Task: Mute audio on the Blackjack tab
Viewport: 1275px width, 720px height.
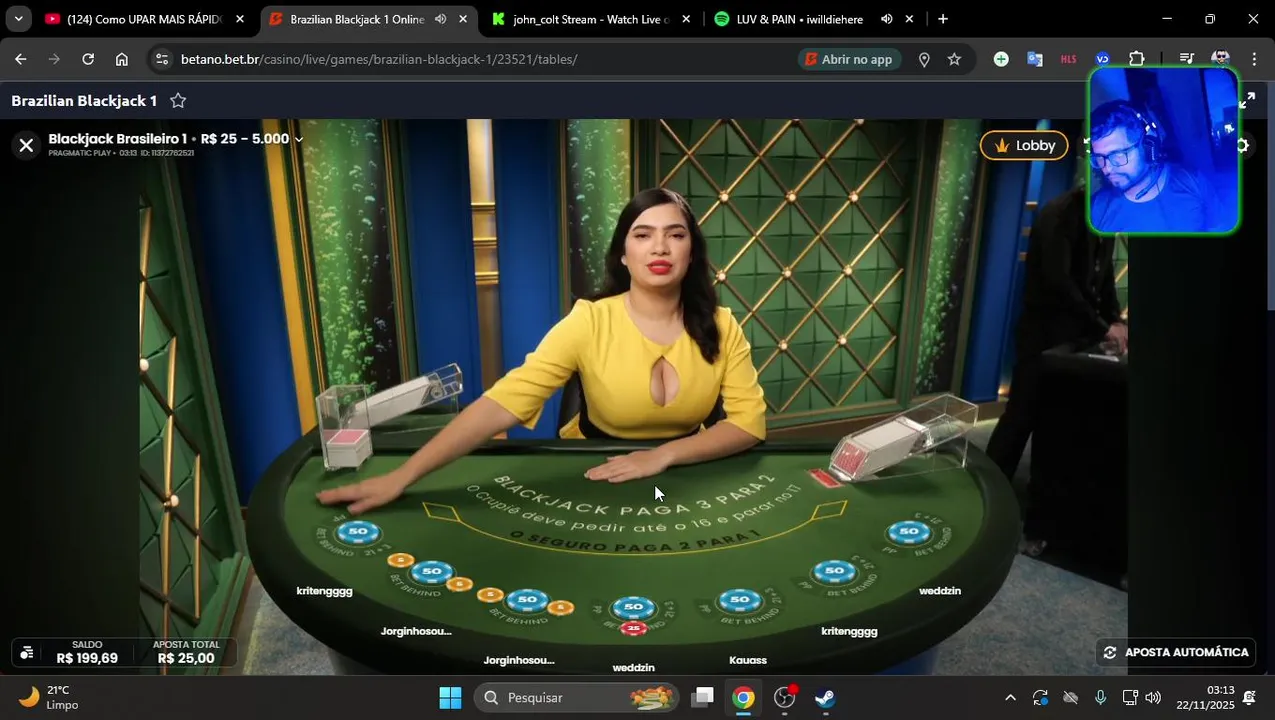Action: pos(440,19)
